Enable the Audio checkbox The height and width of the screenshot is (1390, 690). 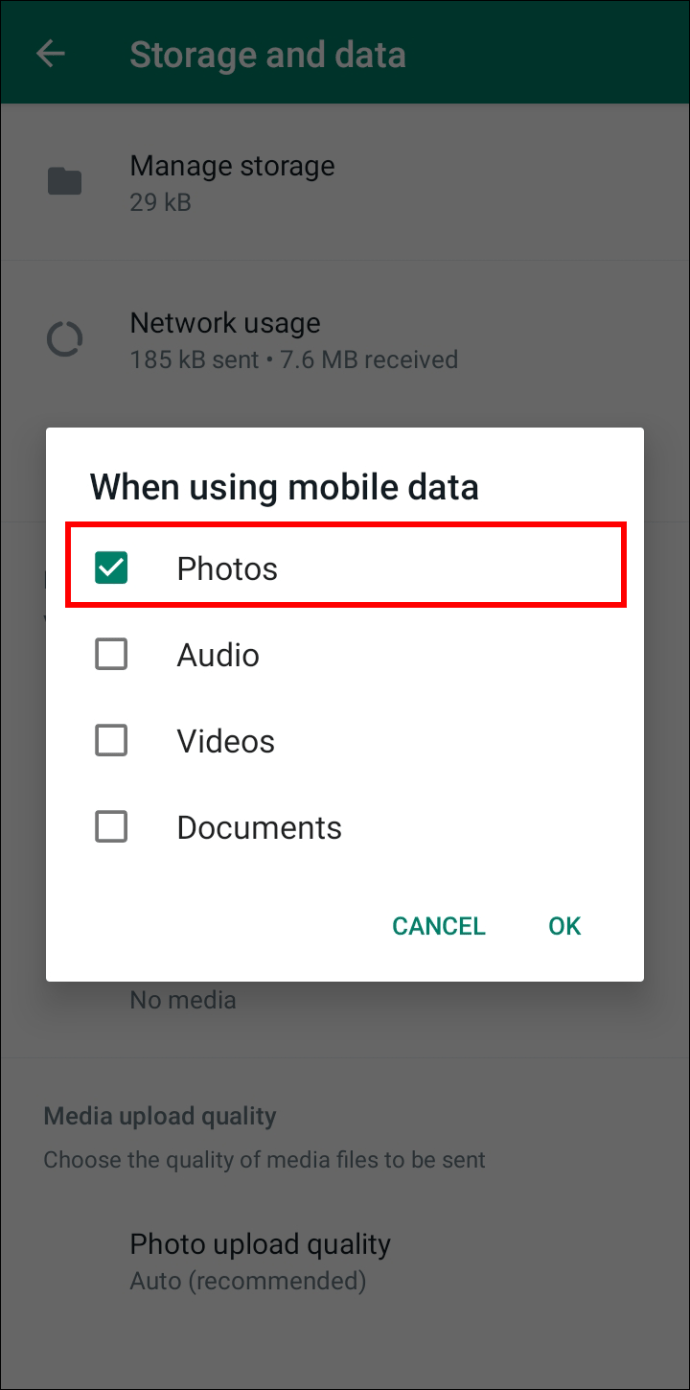pyautogui.click(x=111, y=655)
